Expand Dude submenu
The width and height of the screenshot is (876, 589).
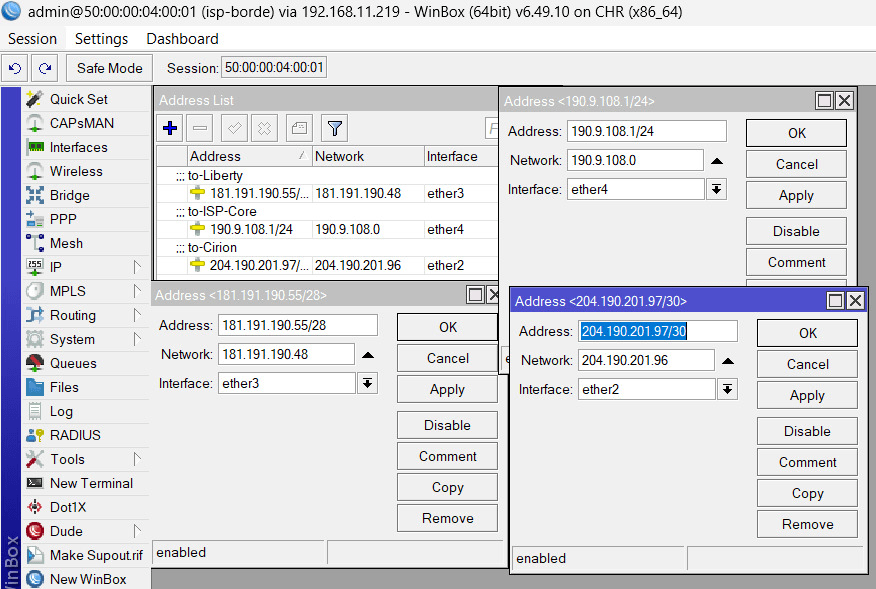137,531
